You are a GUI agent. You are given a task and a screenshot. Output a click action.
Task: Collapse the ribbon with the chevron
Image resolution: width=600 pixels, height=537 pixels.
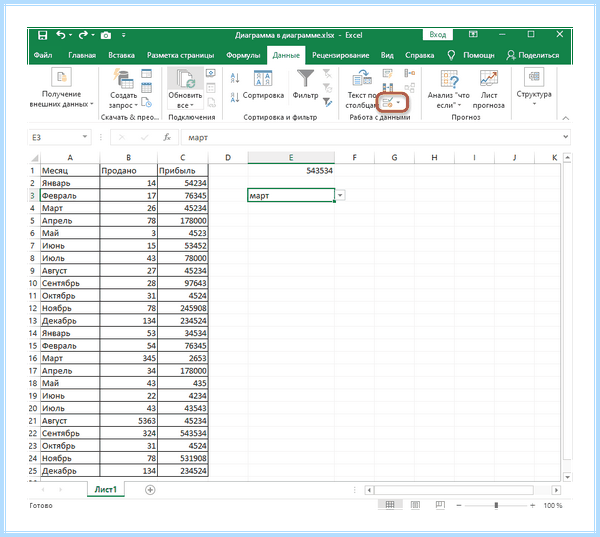click(565, 118)
